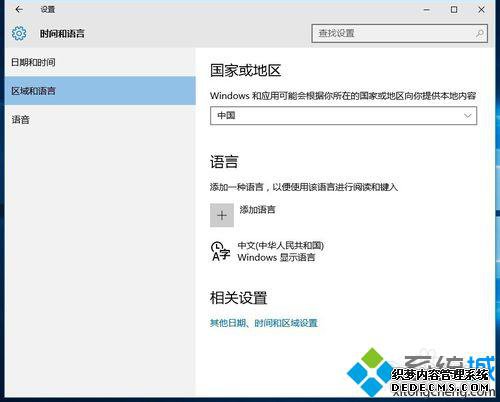500x402 pixels.
Task: Click the 语言 heading
Action: pyautogui.click(x=224, y=162)
